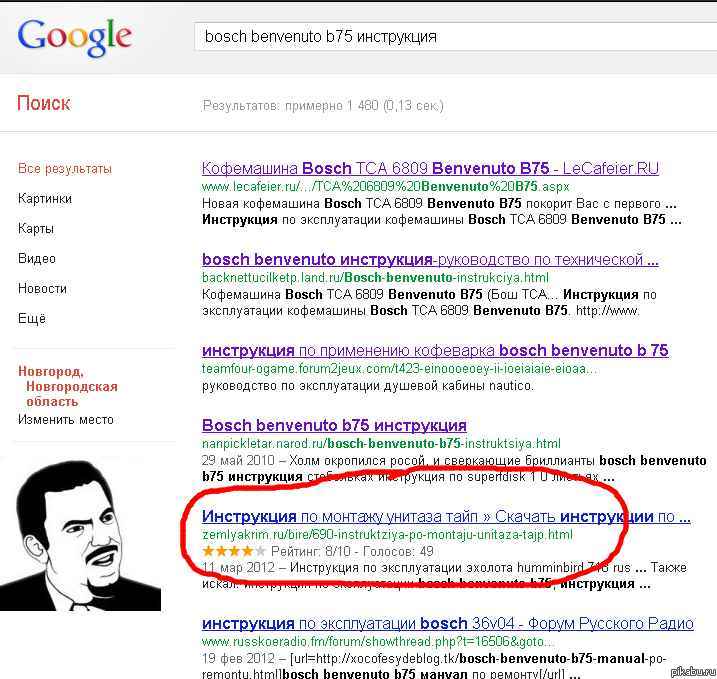Switch to Видео results
Screen dimensions: 717x679
tap(37, 258)
